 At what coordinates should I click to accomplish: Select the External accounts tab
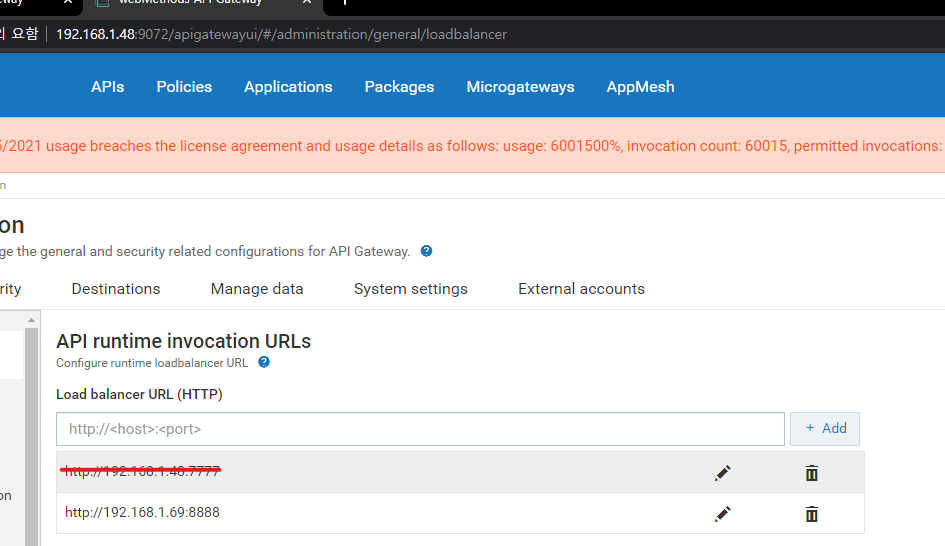point(581,289)
